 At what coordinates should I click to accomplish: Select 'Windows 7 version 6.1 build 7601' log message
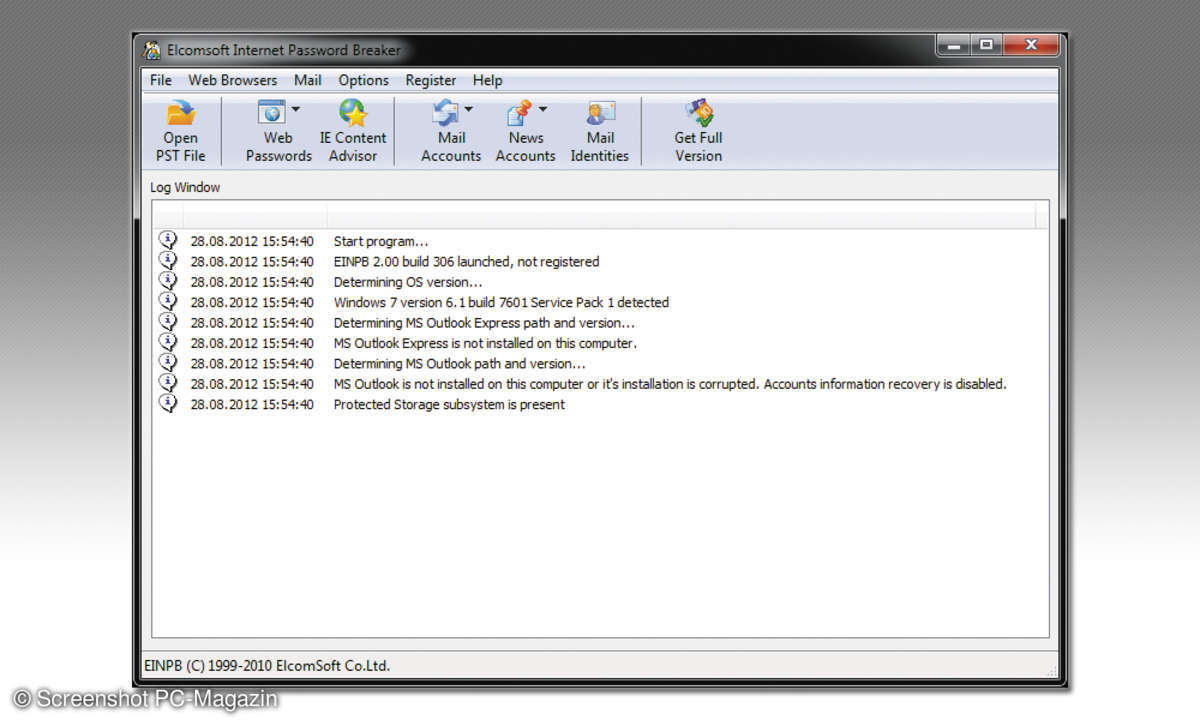click(501, 302)
